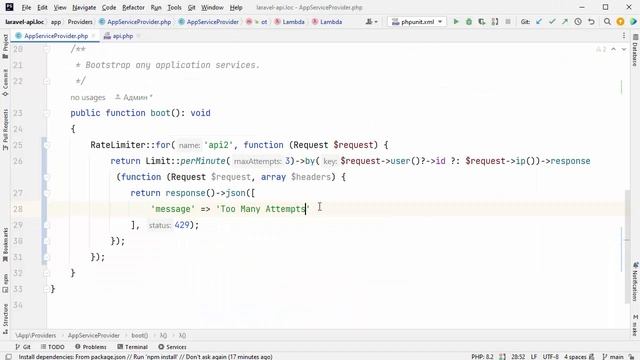The height and width of the screenshot is (360, 640).
Task: Open the main Git branch selector
Action: click(x=613, y=357)
